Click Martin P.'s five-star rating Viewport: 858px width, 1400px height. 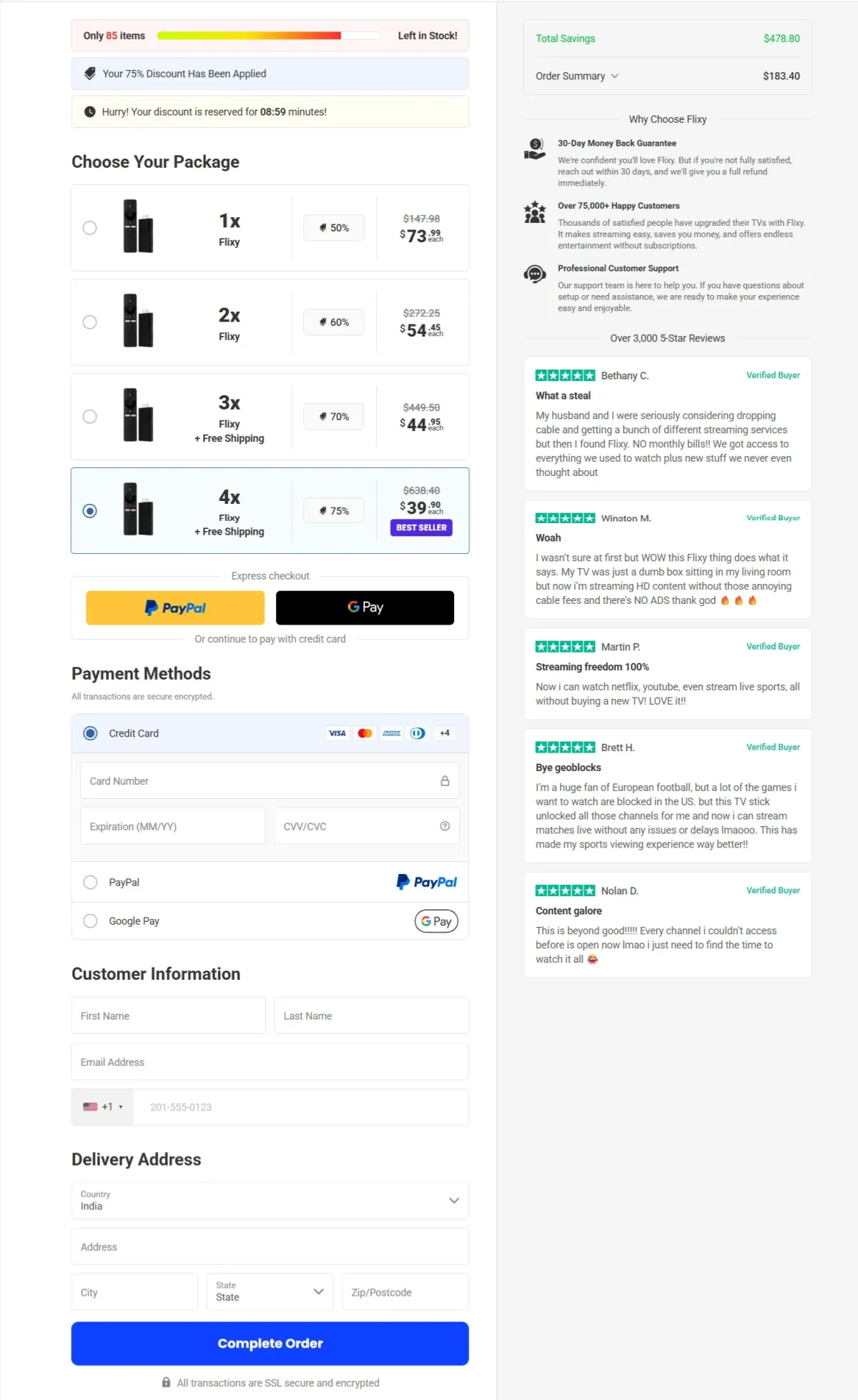point(565,647)
